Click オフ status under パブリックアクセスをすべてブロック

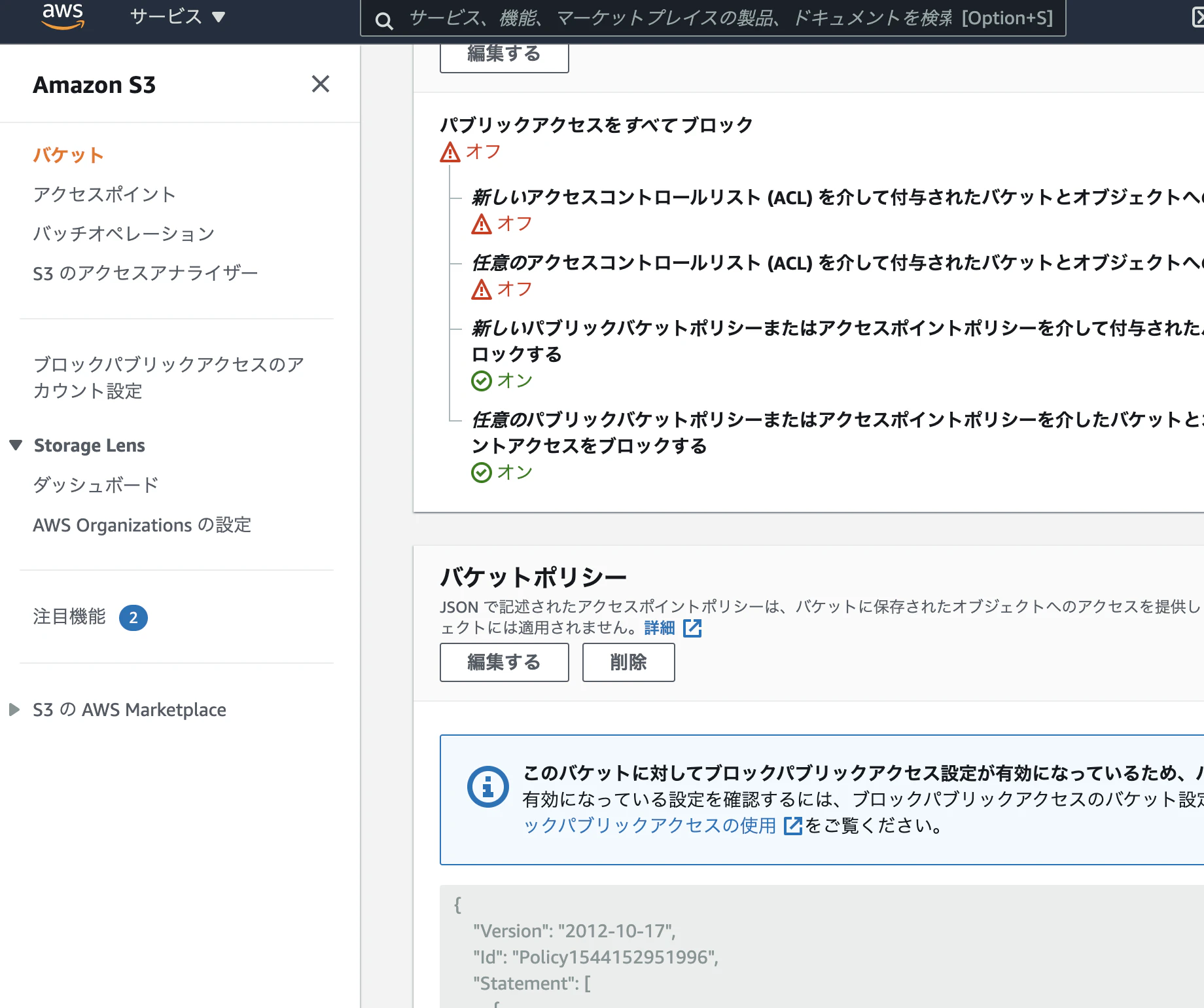(x=484, y=152)
